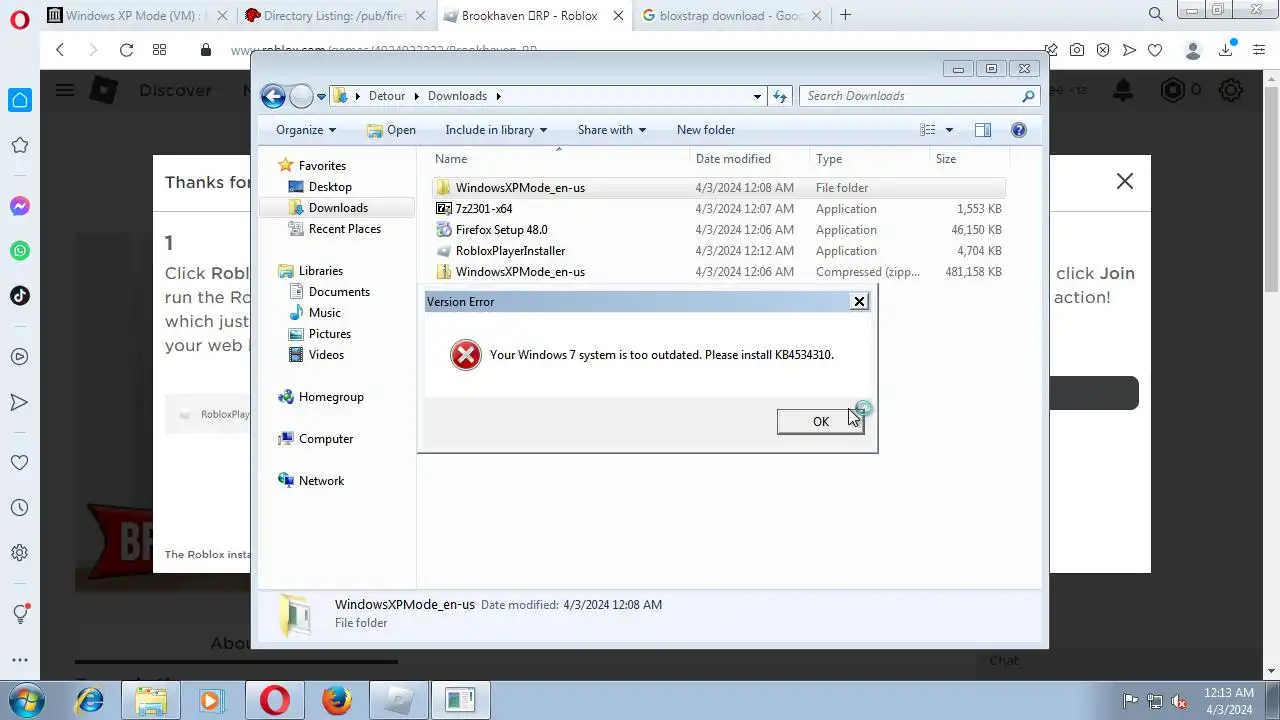Screen dimensions: 1280x720
Task: Open Roblox settings gear icon
Action: point(1231,91)
